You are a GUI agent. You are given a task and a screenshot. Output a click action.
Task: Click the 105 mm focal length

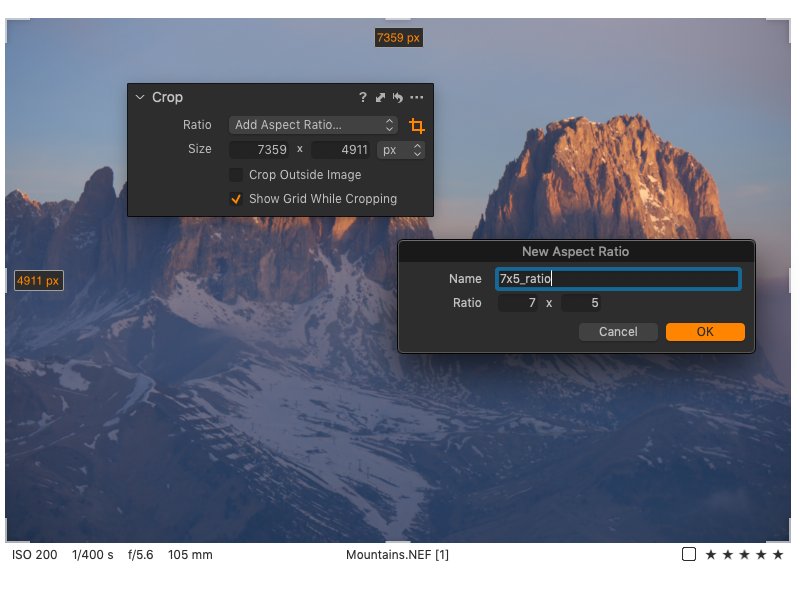190,555
